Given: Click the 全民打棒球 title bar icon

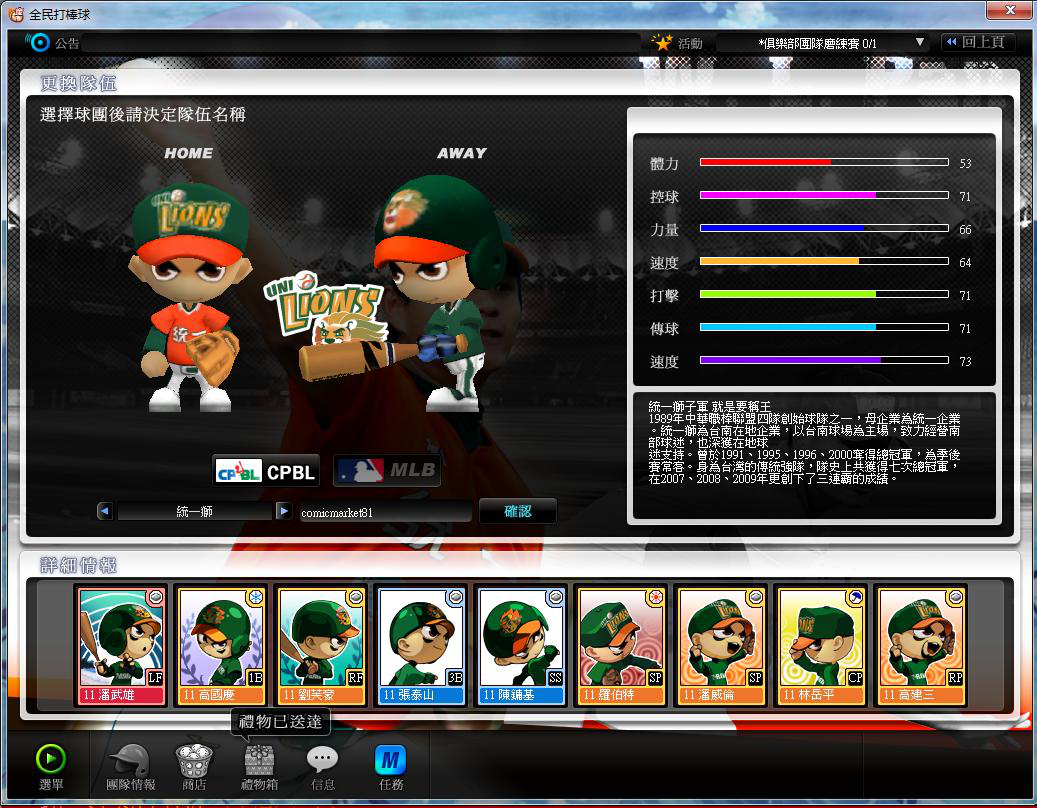Looking at the screenshot, I should pyautogui.click(x=15, y=14).
